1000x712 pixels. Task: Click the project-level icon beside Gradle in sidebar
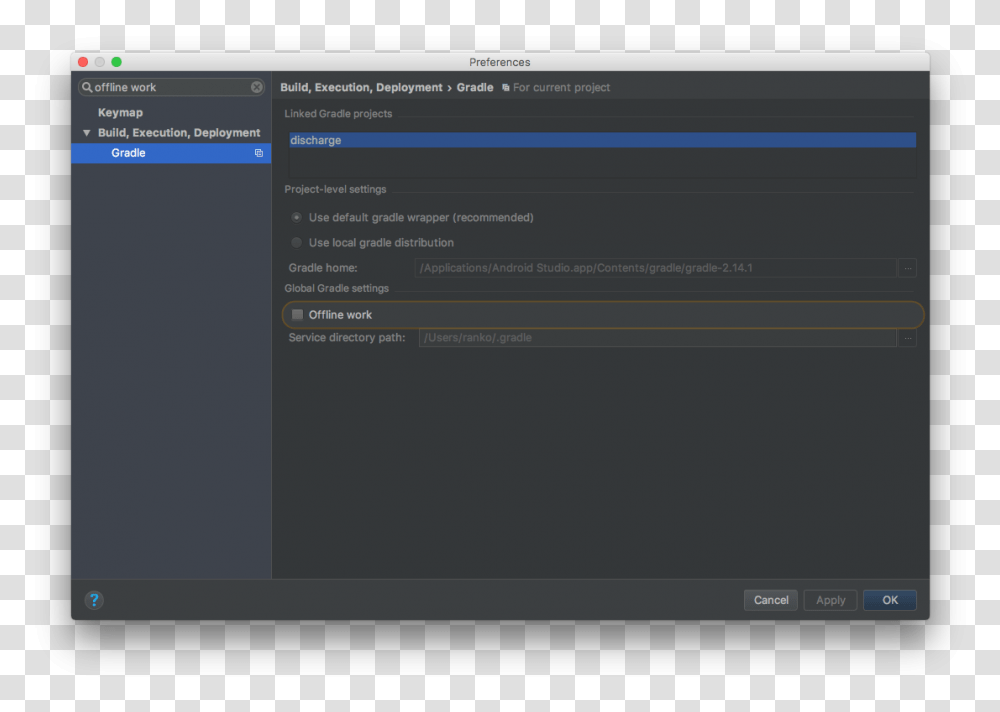[259, 153]
